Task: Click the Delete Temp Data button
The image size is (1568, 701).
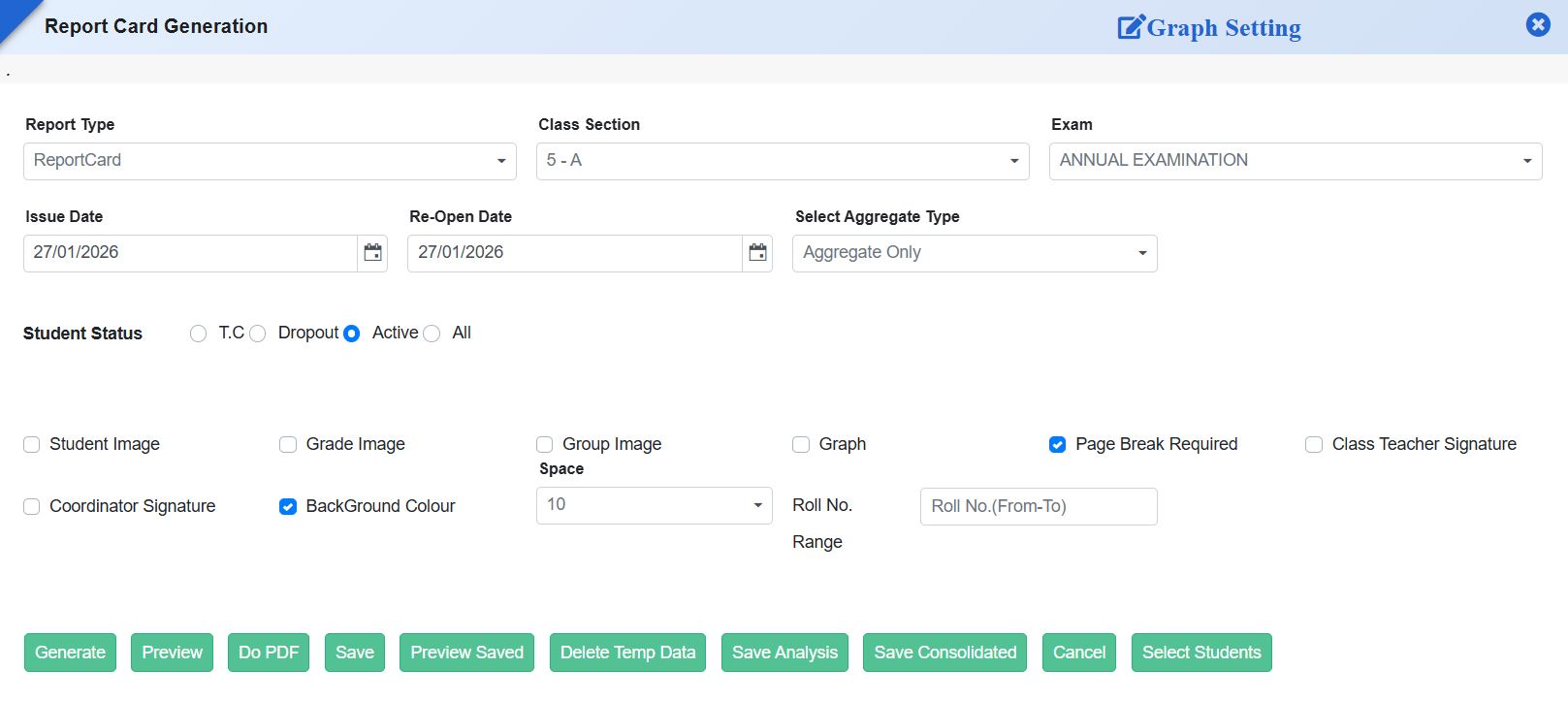Action: coord(627,653)
